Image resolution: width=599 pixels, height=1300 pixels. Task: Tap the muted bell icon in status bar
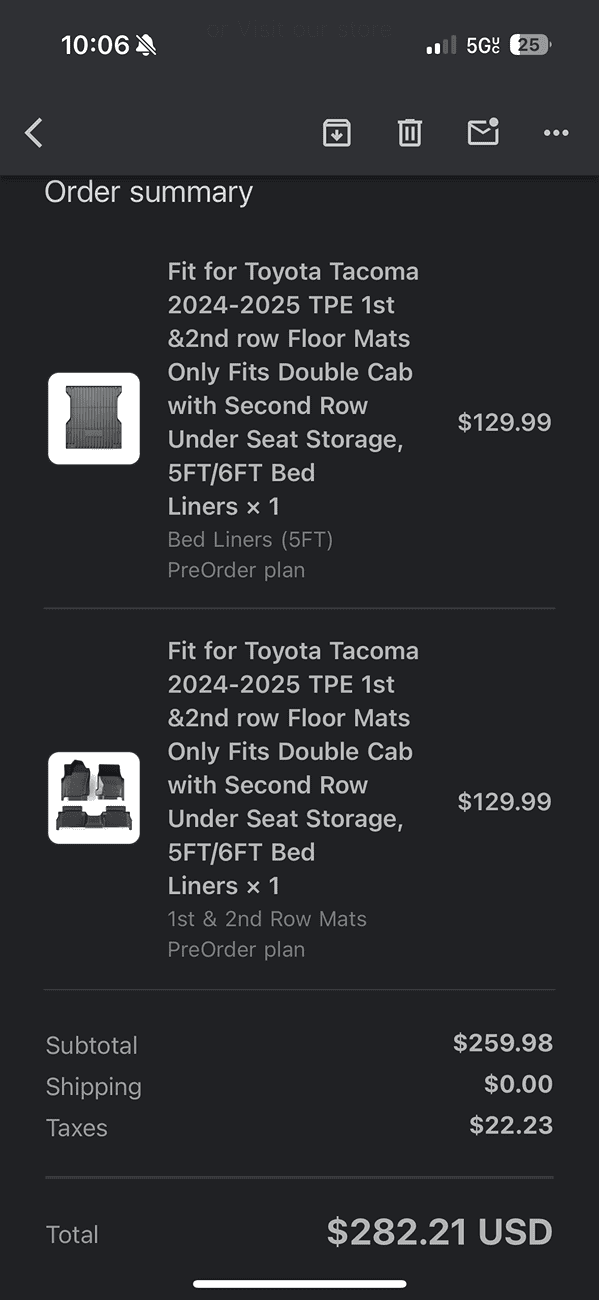pyautogui.click(x=146, y=45)
